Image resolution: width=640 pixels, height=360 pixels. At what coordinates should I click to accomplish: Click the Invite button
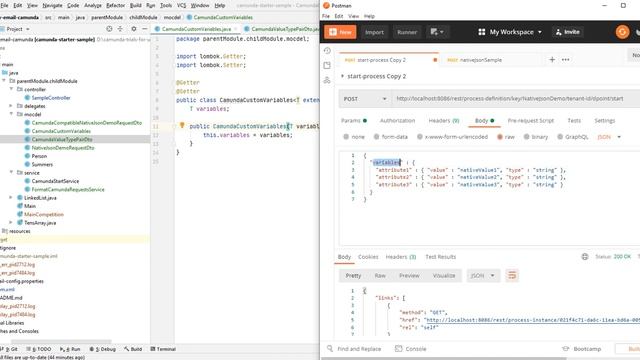568,32
